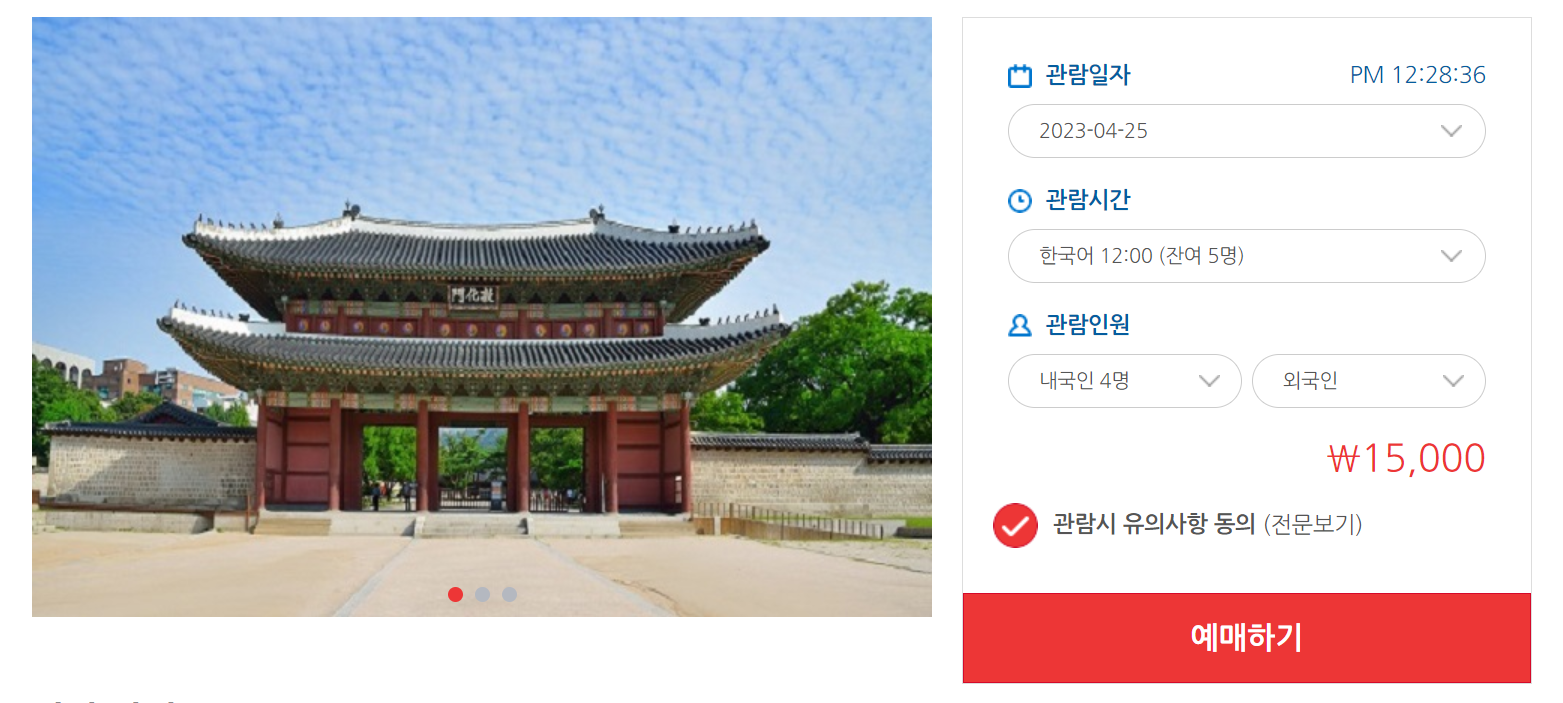The width and height of the screenshot is (1563, 703).
Task: Click the clock icon beside 관람시간
Action: point(1019,201)
